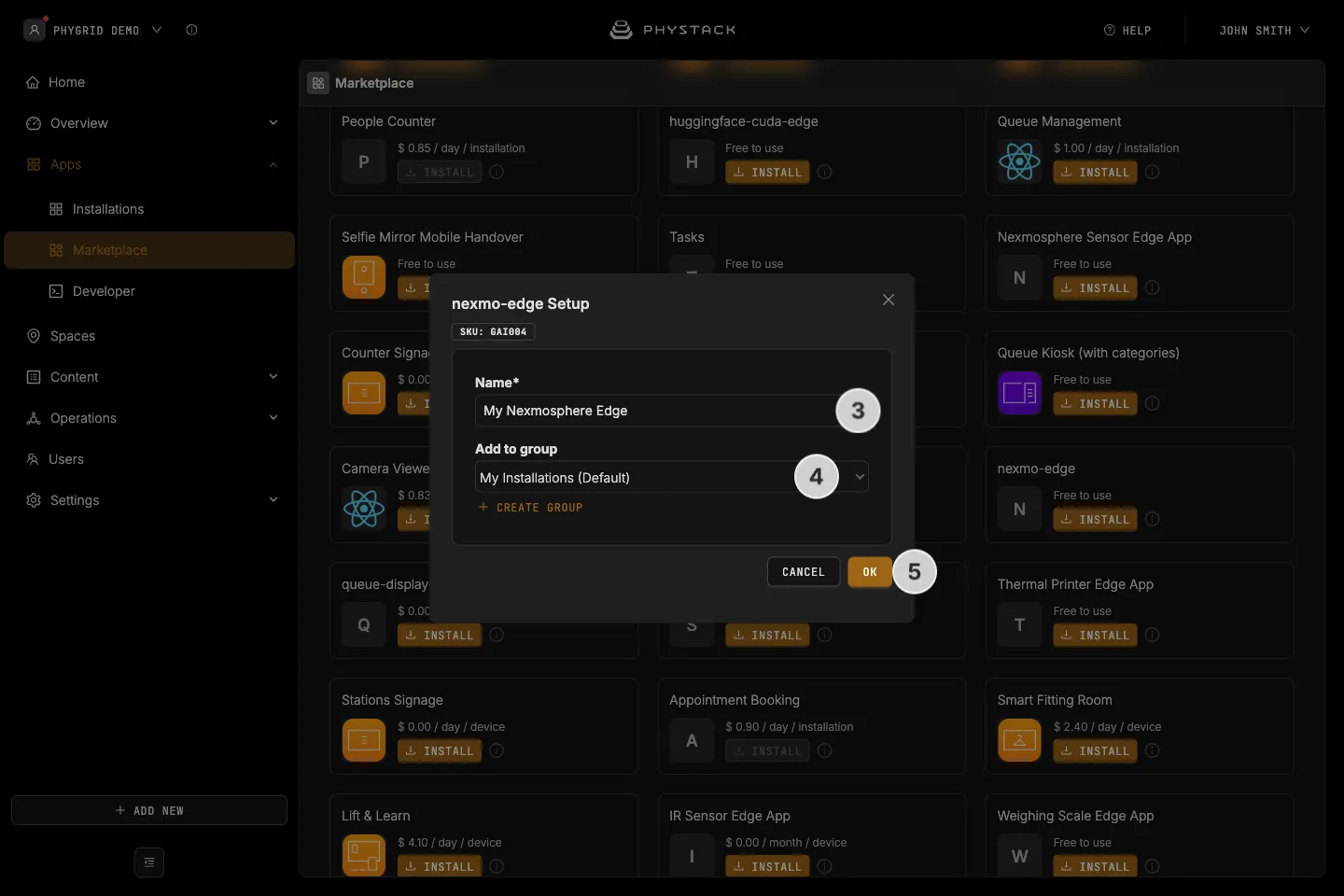The height and width of the screenshot is (896, 1344).
Task: Open the Add to group dropdown
Action: (672, 477)
